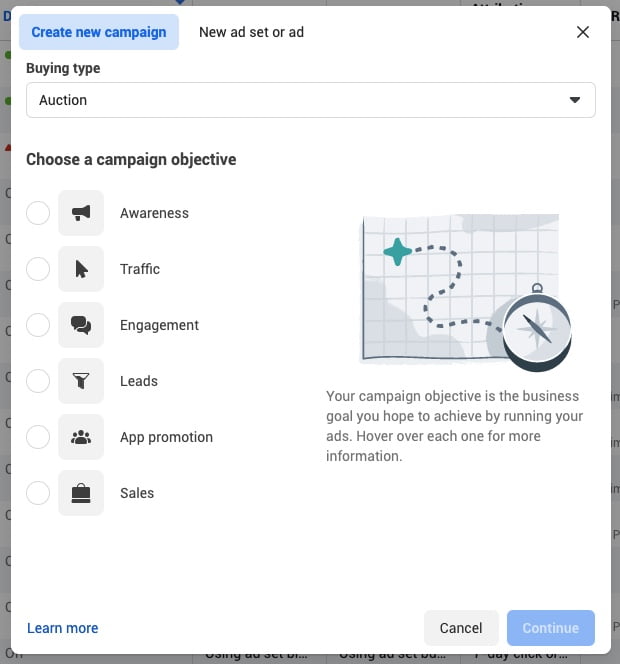Screen dimensions: 620x664
Task: Click the Traffic cursor icon
Action: [x=81, y=269]
